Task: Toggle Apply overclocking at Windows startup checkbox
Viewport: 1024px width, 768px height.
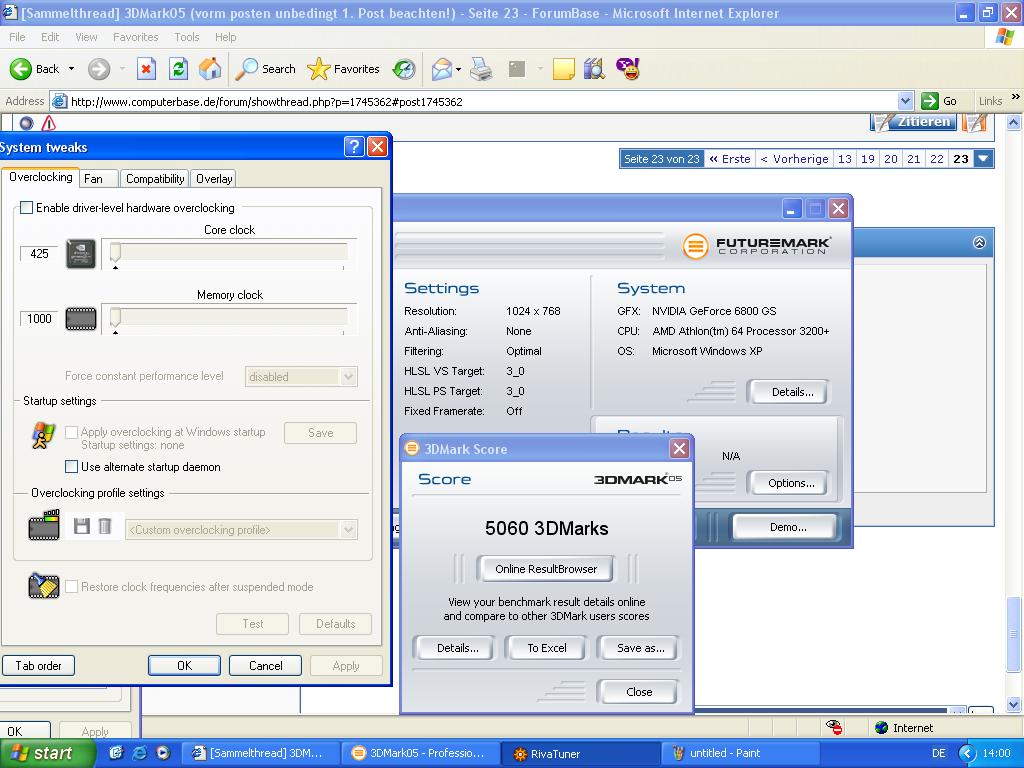Action: [72, 432]
